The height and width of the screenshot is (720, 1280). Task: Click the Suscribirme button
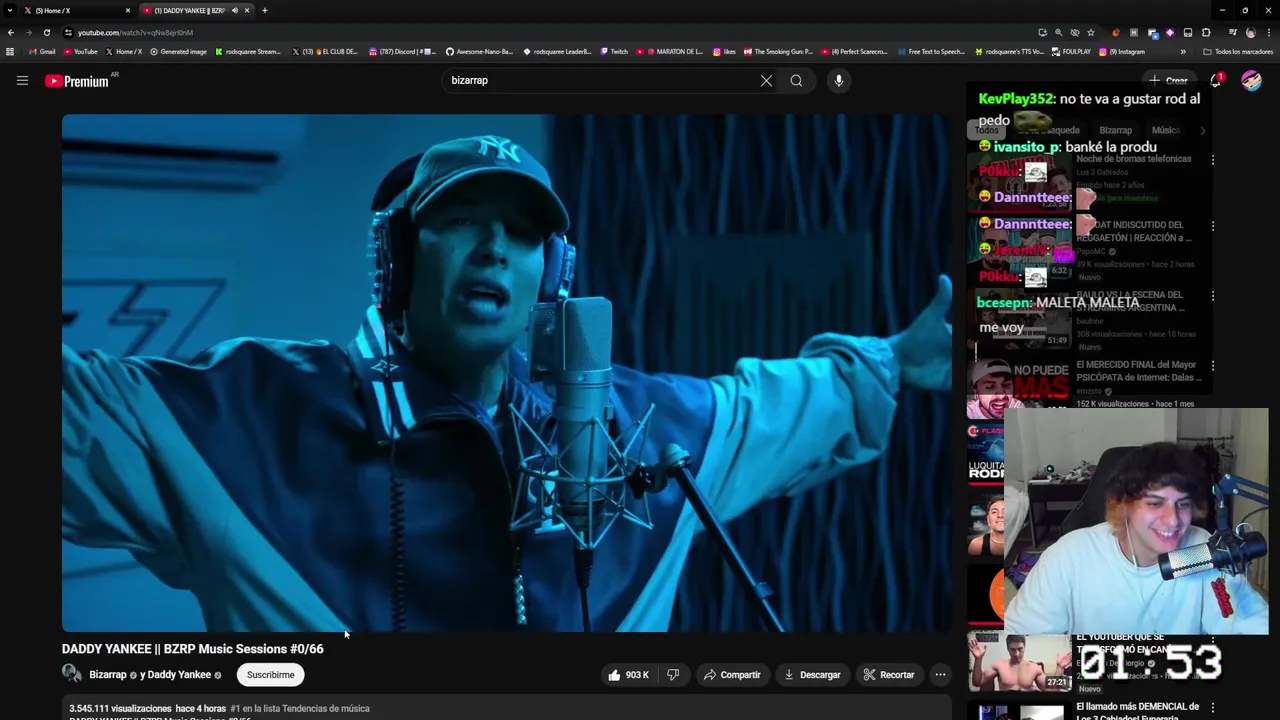click(x=270, y=675)
